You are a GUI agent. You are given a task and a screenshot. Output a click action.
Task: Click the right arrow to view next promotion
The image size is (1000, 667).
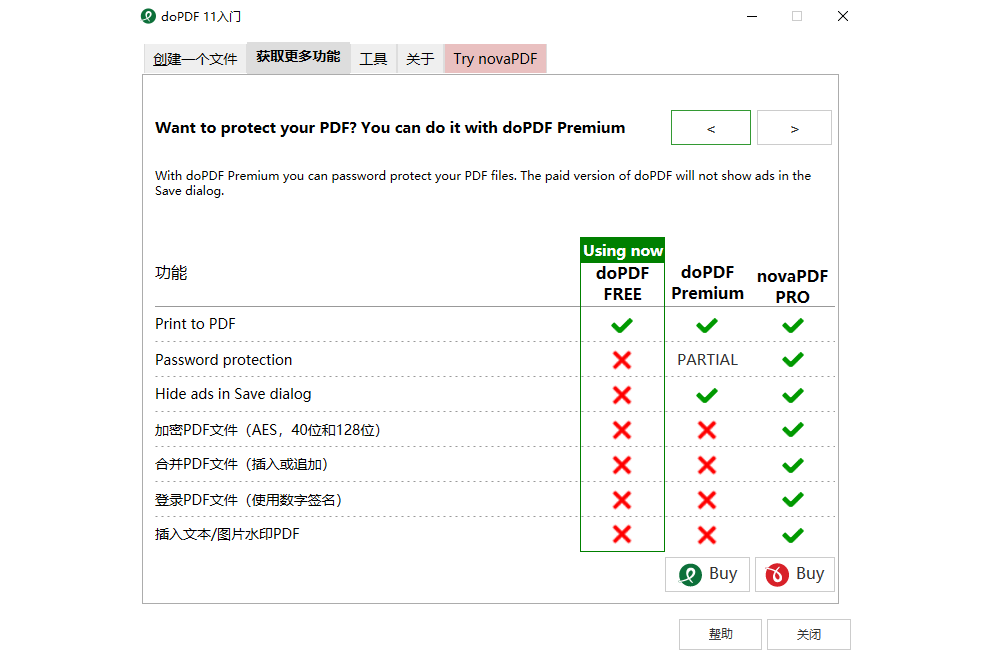pos(794,127)
